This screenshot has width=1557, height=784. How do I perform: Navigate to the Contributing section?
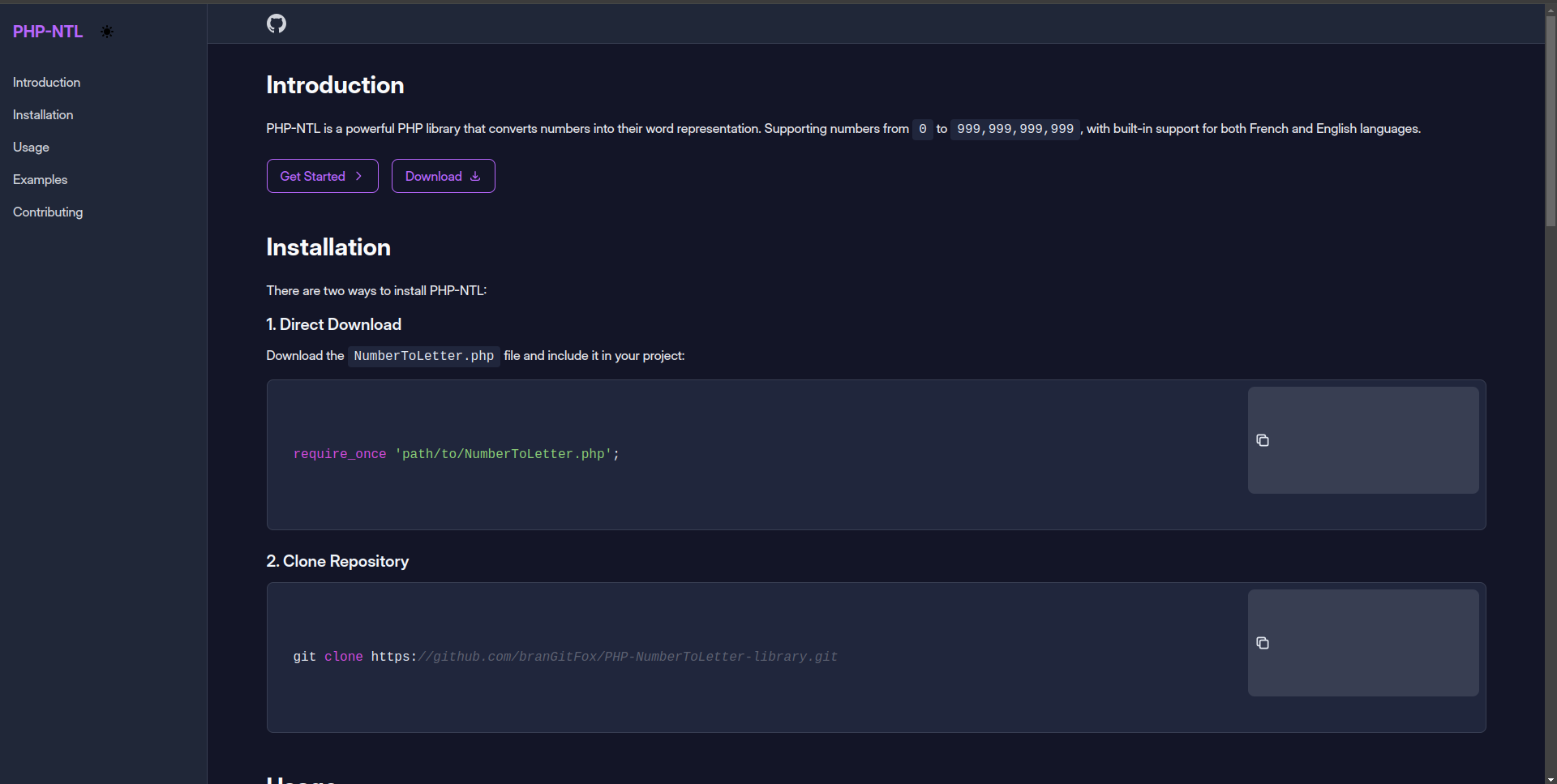tap(47, 212)
